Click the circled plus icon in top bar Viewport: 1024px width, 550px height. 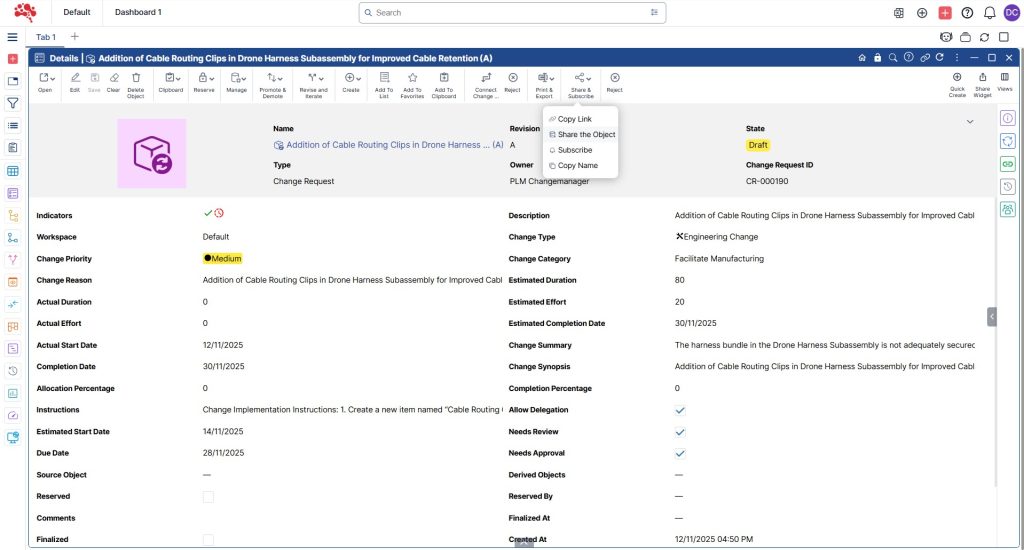pyautogui.click(x=922, y=12)
